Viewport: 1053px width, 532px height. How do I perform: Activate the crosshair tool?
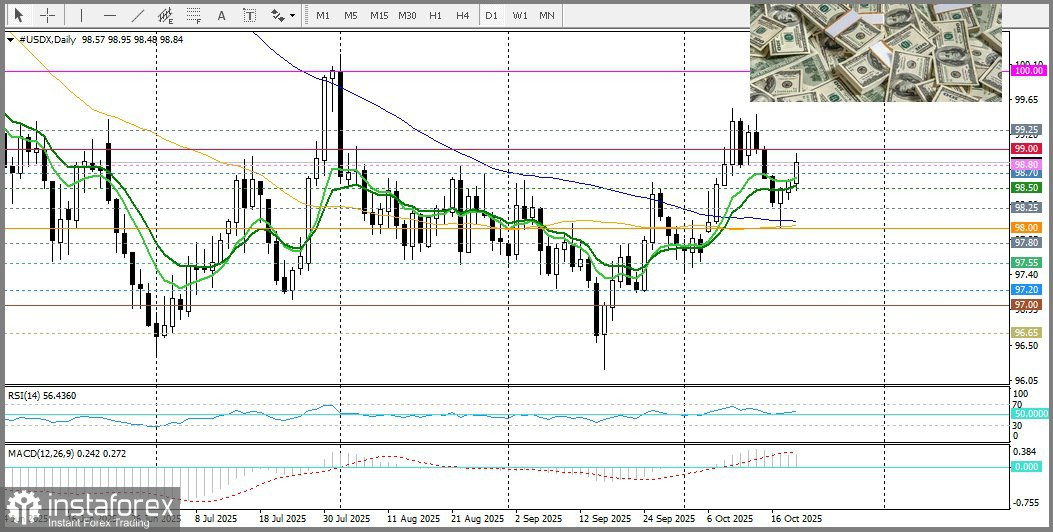click(x=47, y=15)
